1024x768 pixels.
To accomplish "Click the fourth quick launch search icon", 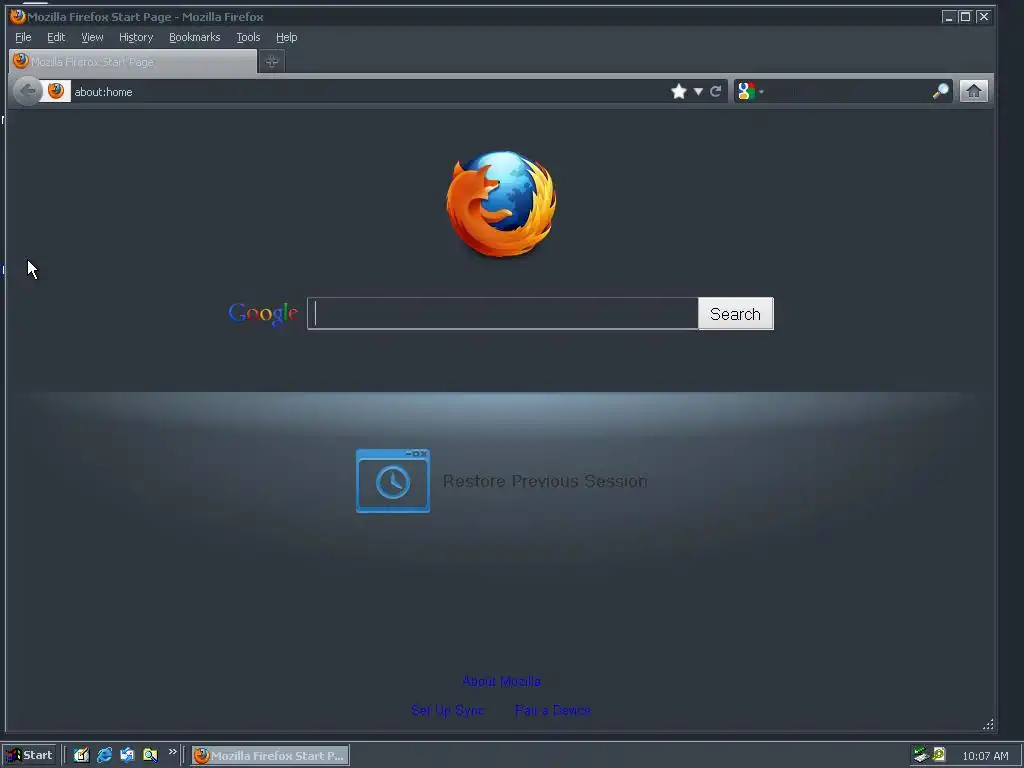I will [x=150, y=755].
